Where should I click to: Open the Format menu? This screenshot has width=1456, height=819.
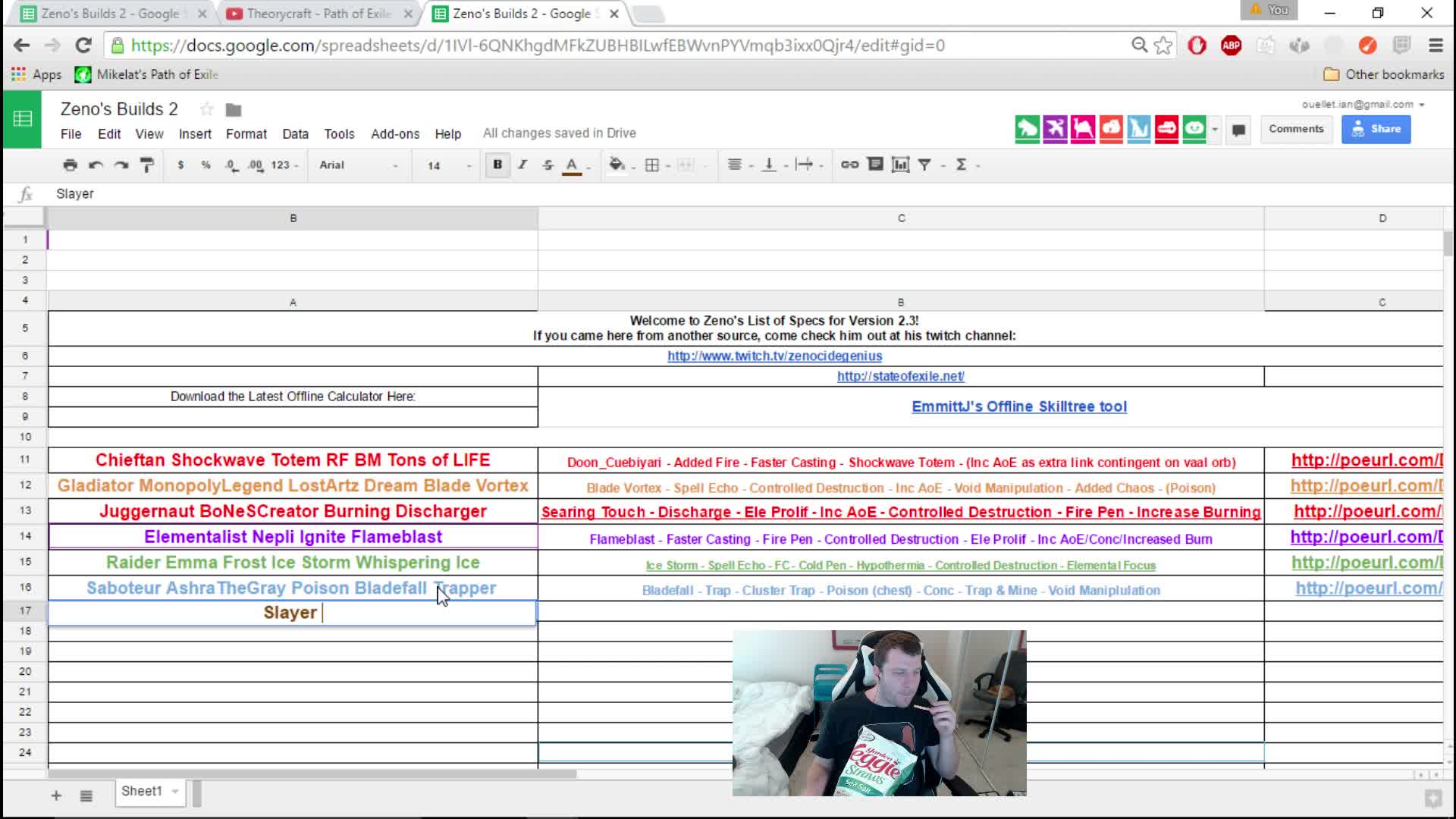246,133
